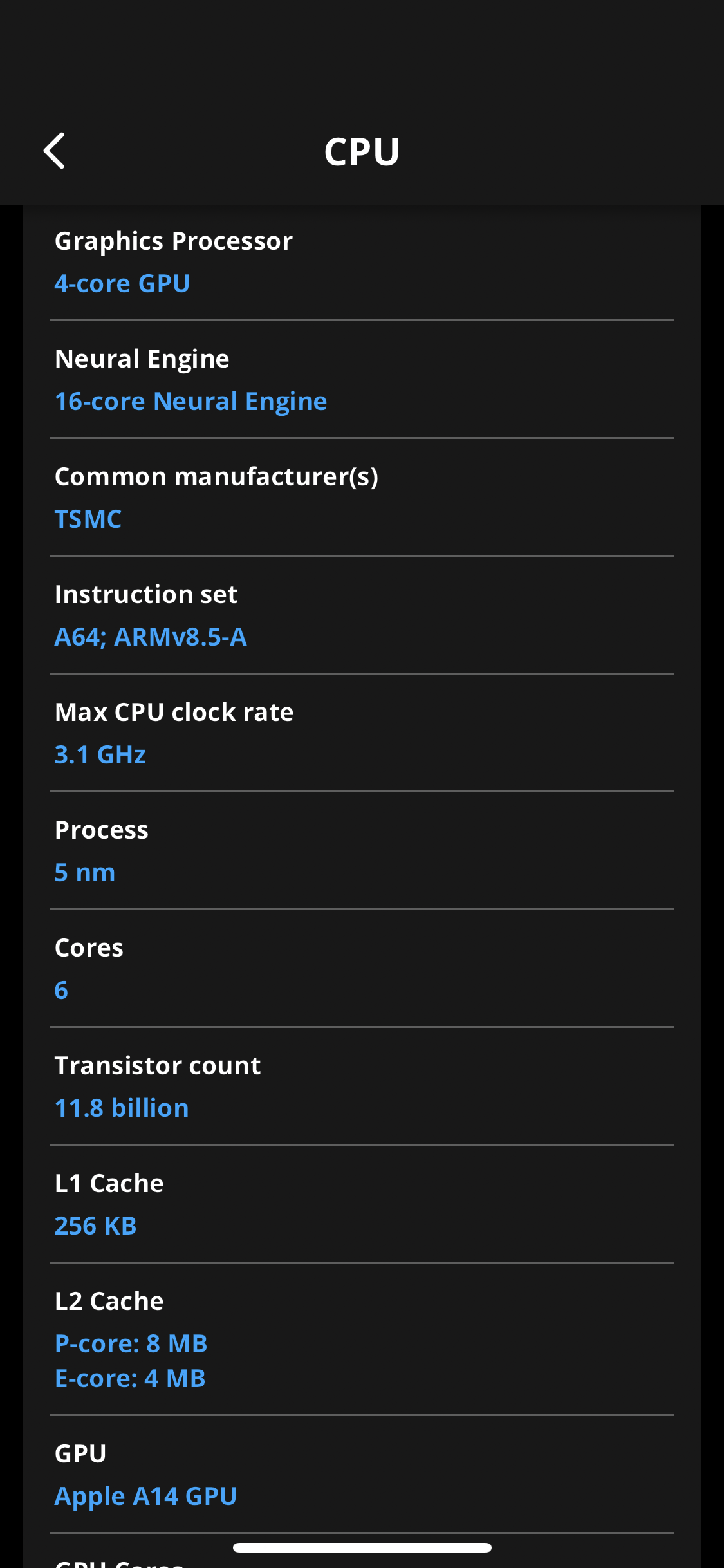Select the 3.1 GHz clock rate
724x1568 pixels.
(100, 755)
